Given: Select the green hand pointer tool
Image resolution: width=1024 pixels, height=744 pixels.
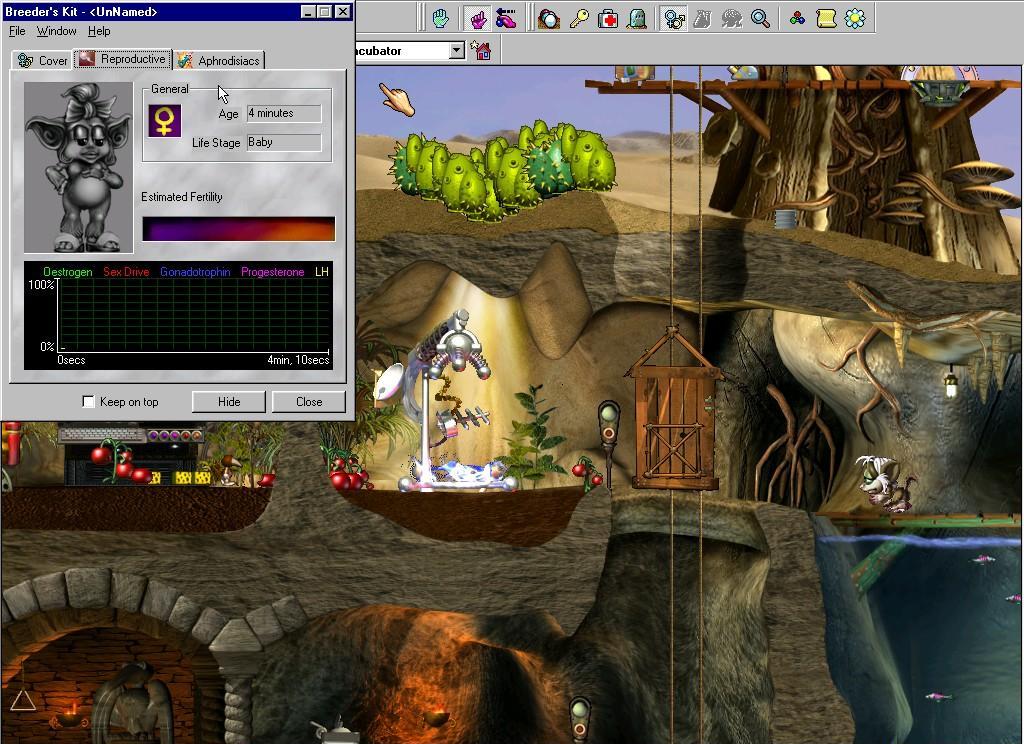Looking at the screenshot, I should 440,18.
